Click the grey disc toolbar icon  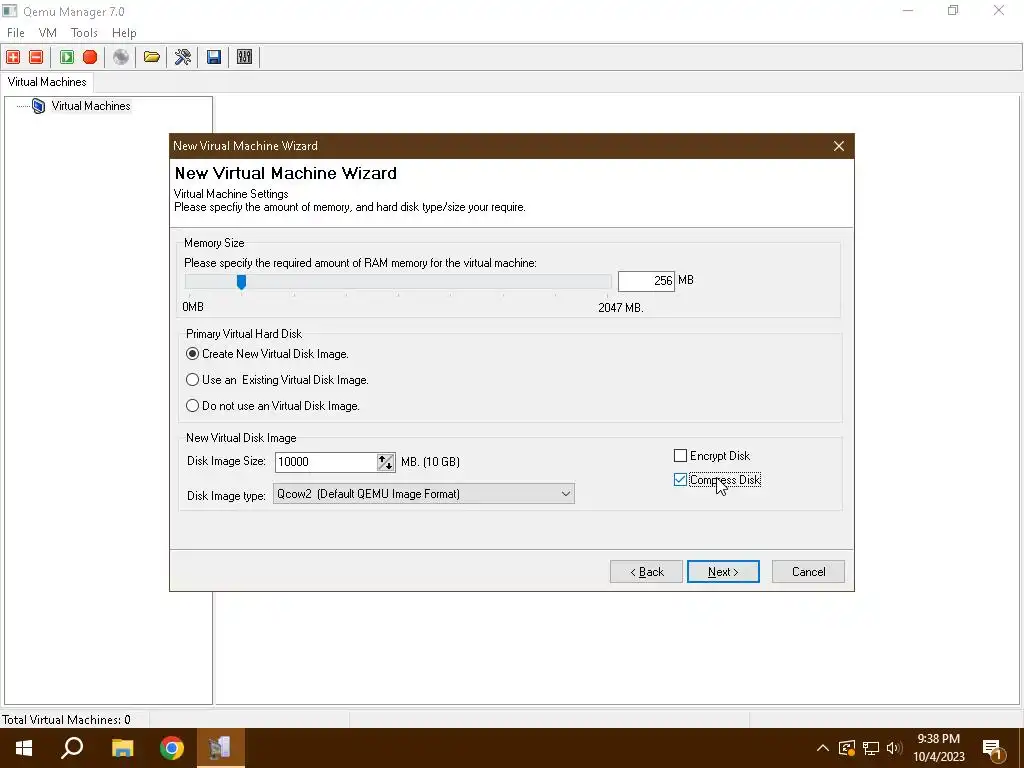121,57
